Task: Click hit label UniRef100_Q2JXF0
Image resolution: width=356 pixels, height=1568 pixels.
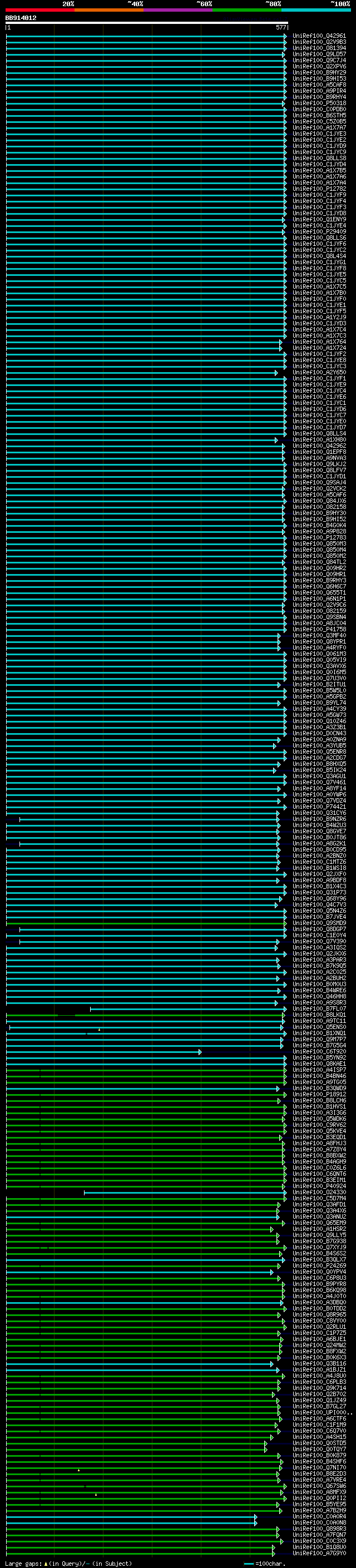Action: coord(319,874)
